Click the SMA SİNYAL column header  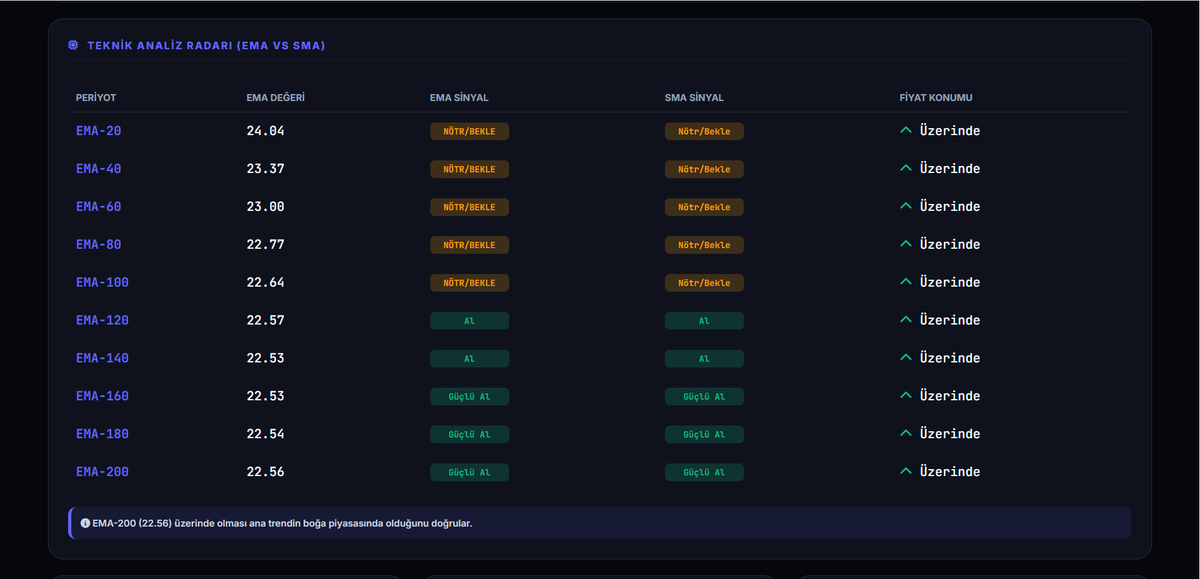coord(694,98)
